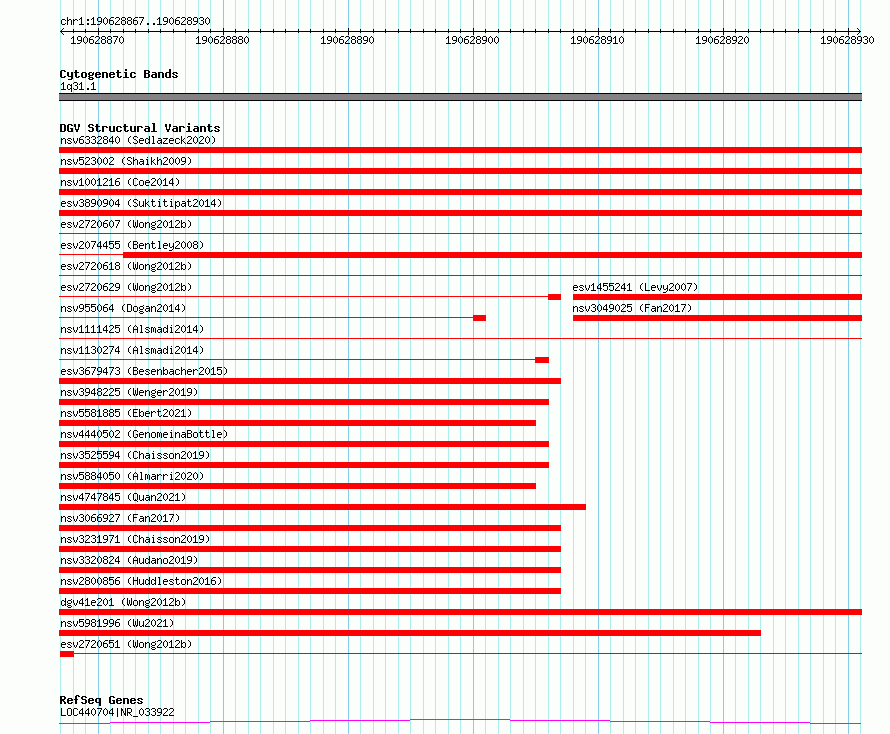Select the nsv5581885 (Ebert2021) label
This screenshot has height=734, width=890.
126,413
